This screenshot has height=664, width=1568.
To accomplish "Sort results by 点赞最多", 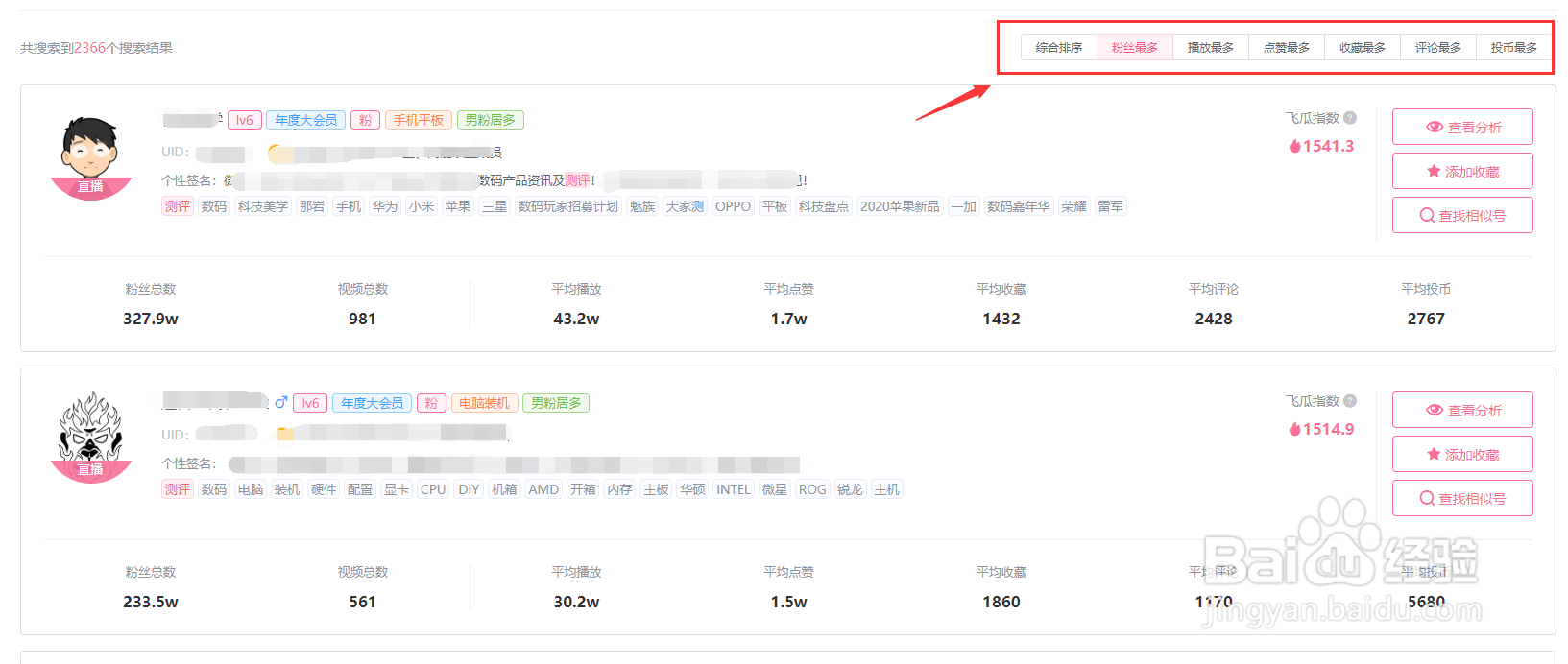I will [x=1287, y=47].
